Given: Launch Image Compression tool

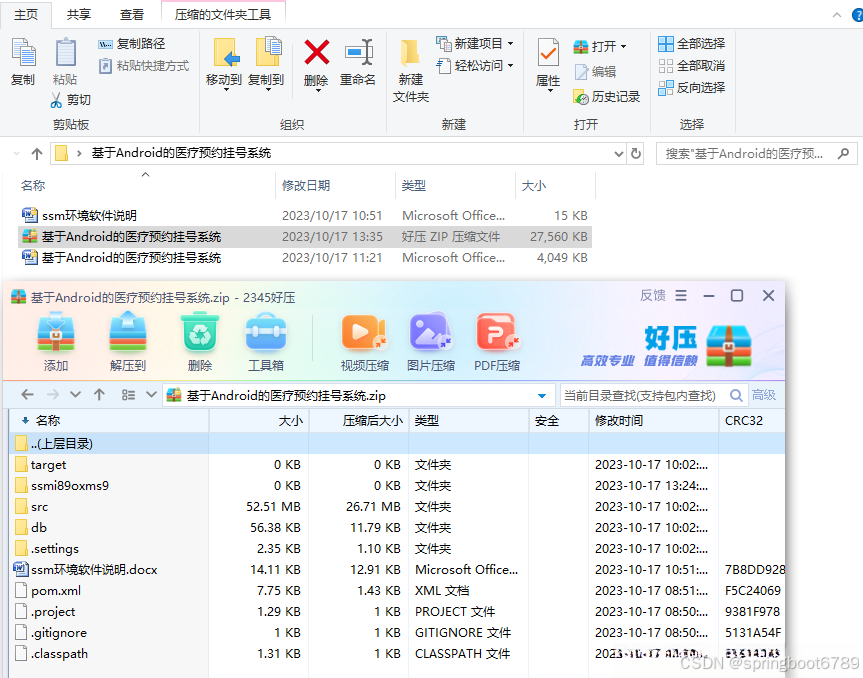Looking at the screenshot, I should pos(431,341).
